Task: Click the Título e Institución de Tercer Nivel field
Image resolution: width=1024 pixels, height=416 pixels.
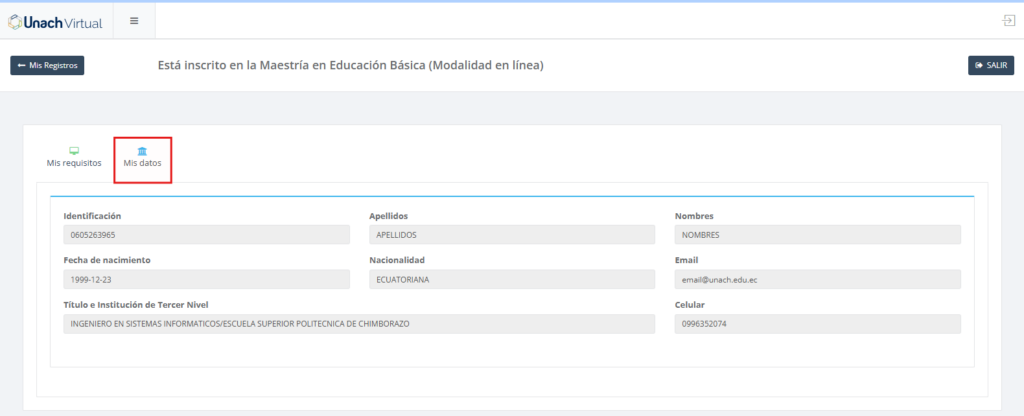Action: [359, 324]
